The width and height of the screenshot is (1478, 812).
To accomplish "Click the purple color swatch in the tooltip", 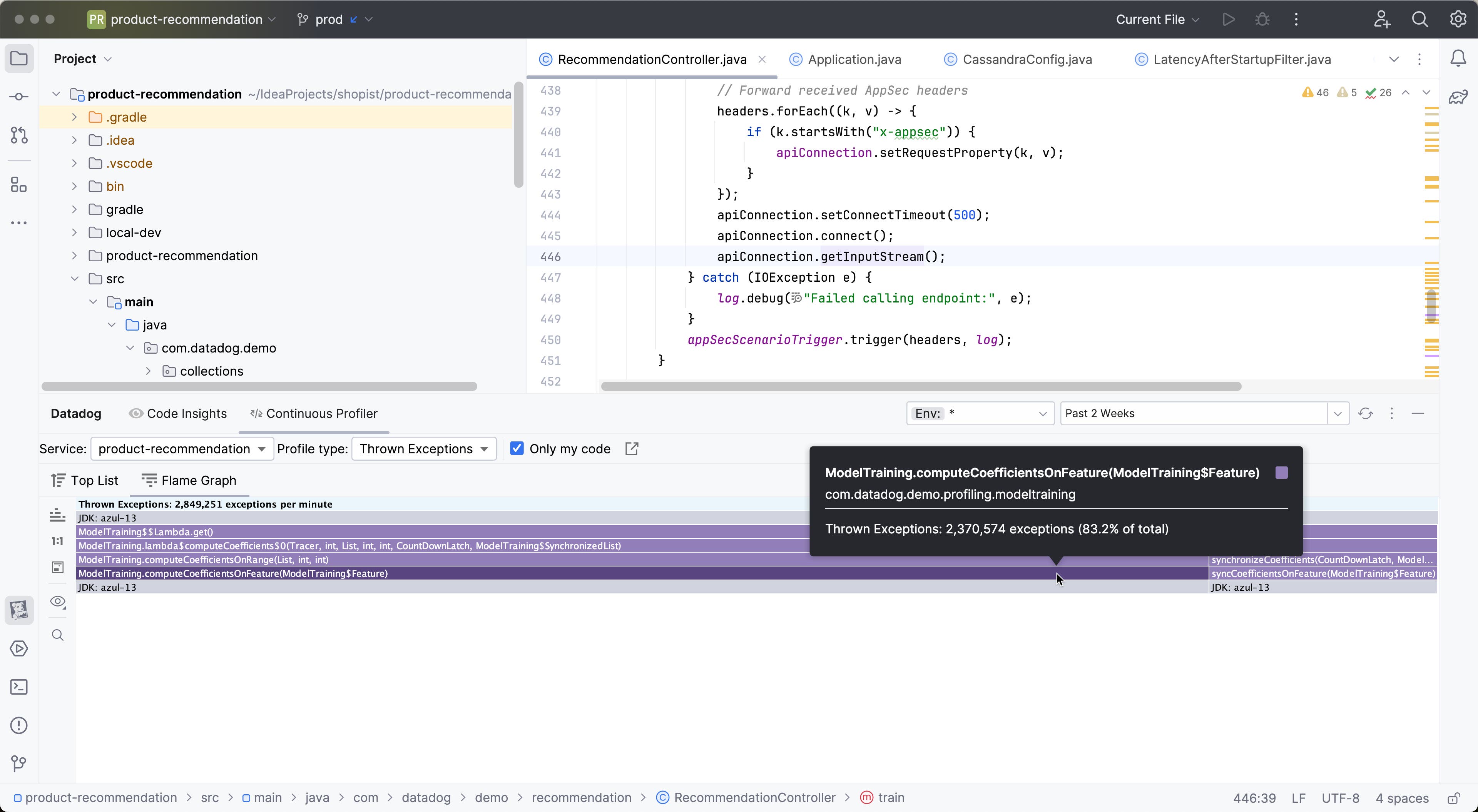I will coord(1281,472).
